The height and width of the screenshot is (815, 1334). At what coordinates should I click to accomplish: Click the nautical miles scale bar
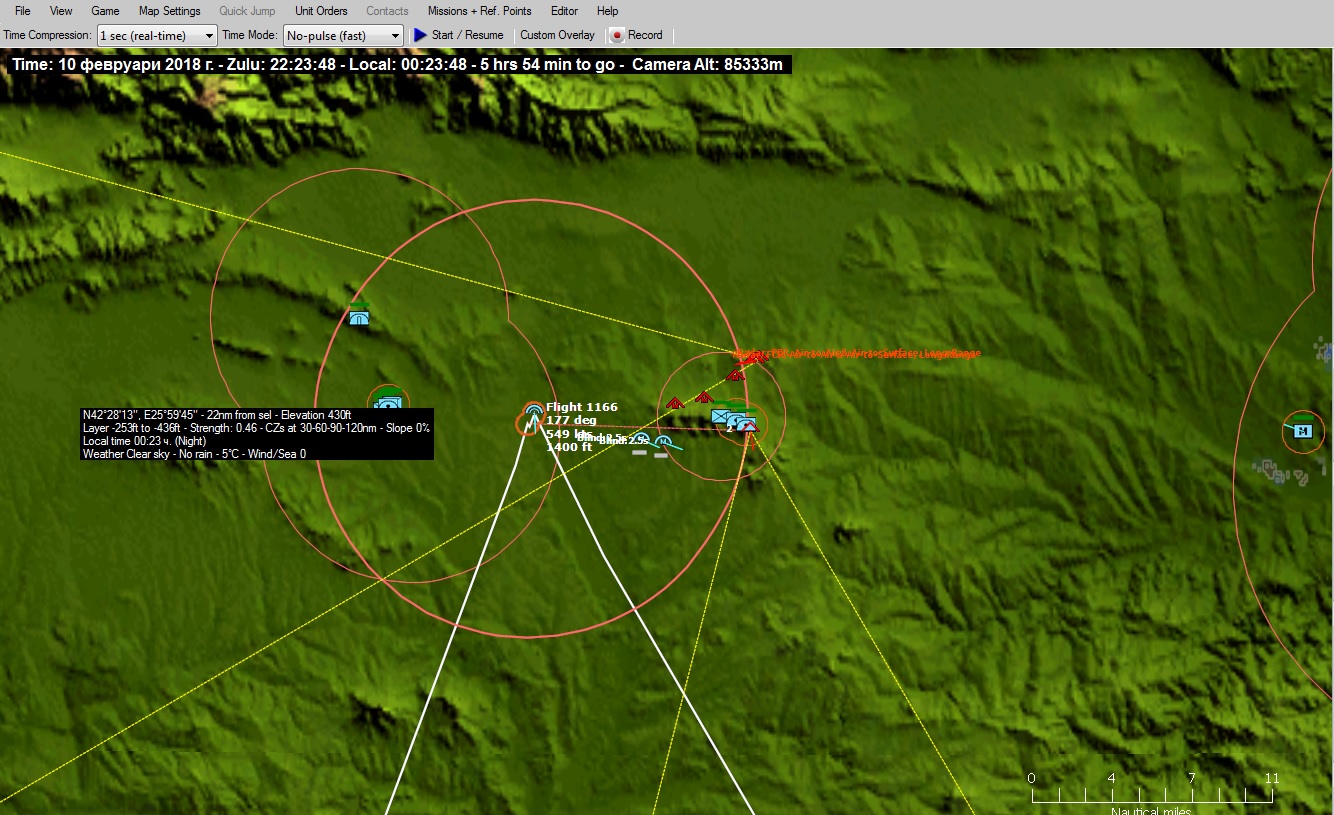click(x=1151, y=796)
